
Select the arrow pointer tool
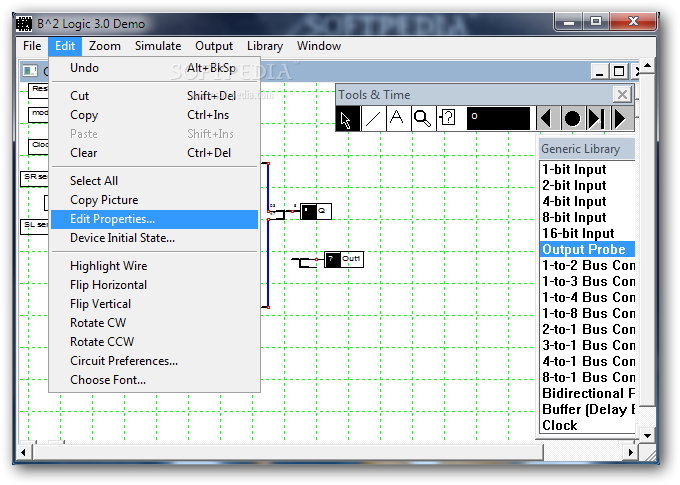(347, 119)
